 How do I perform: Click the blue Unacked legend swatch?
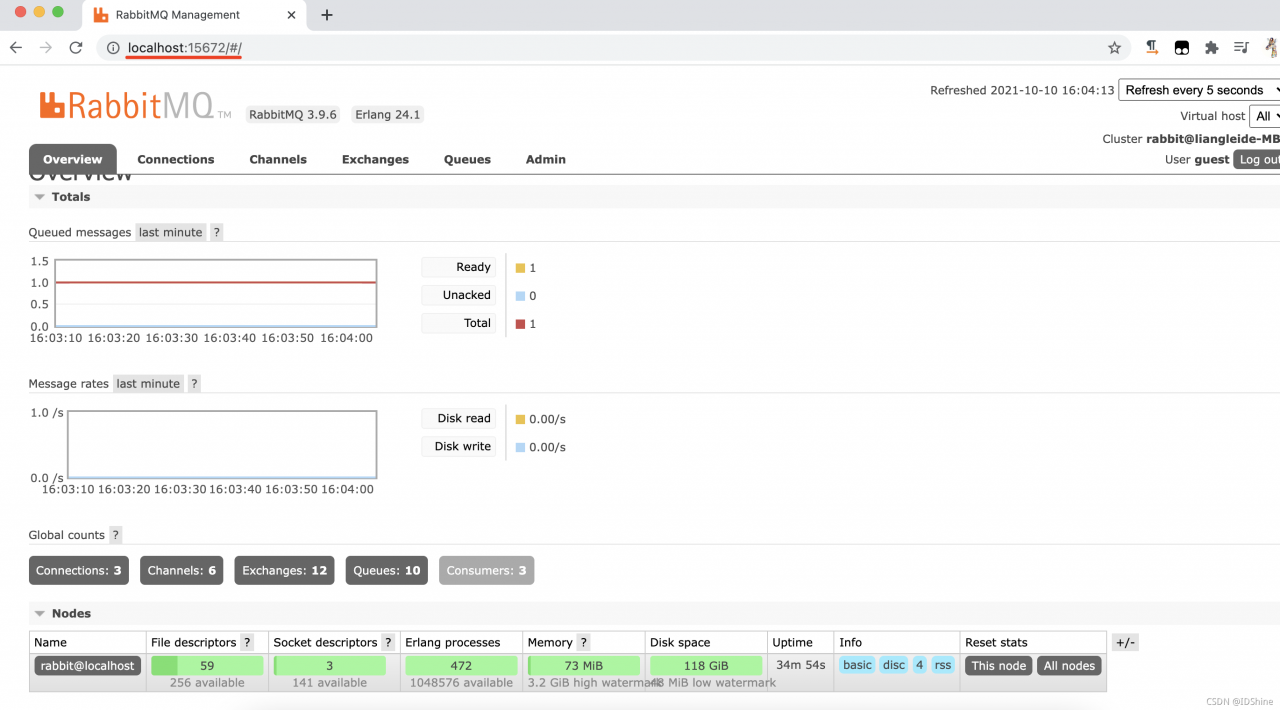point(520,296)
